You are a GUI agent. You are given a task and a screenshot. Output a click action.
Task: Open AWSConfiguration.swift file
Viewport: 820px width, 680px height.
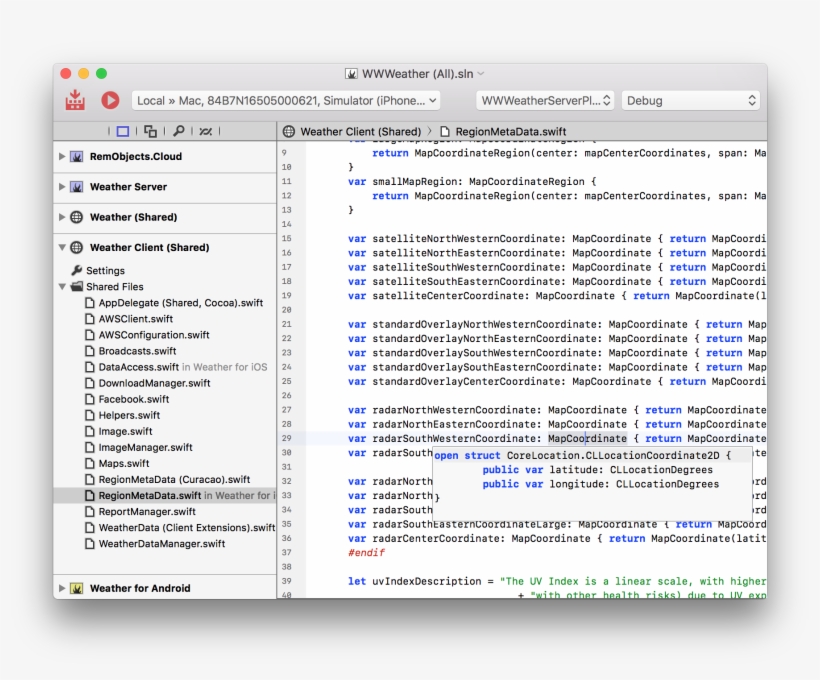point(154,335)
